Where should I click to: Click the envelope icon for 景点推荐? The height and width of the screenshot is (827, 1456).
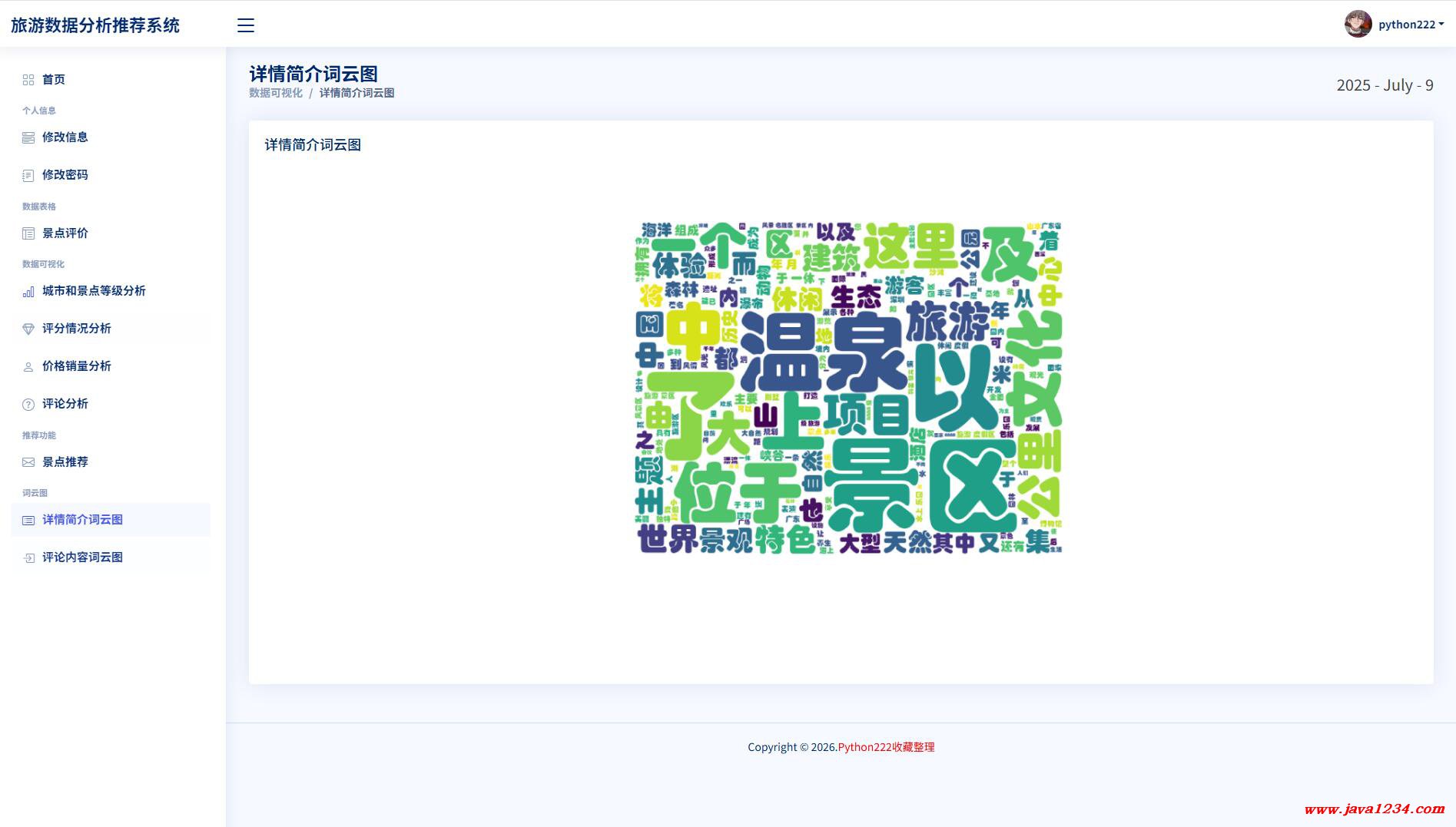pos(28,462)
